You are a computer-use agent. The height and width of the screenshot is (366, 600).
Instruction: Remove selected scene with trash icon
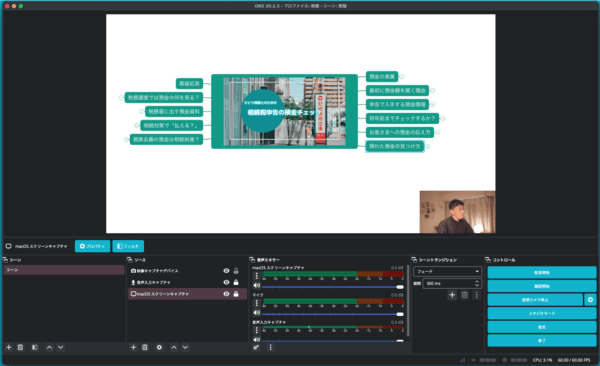(x=21, y=347)
